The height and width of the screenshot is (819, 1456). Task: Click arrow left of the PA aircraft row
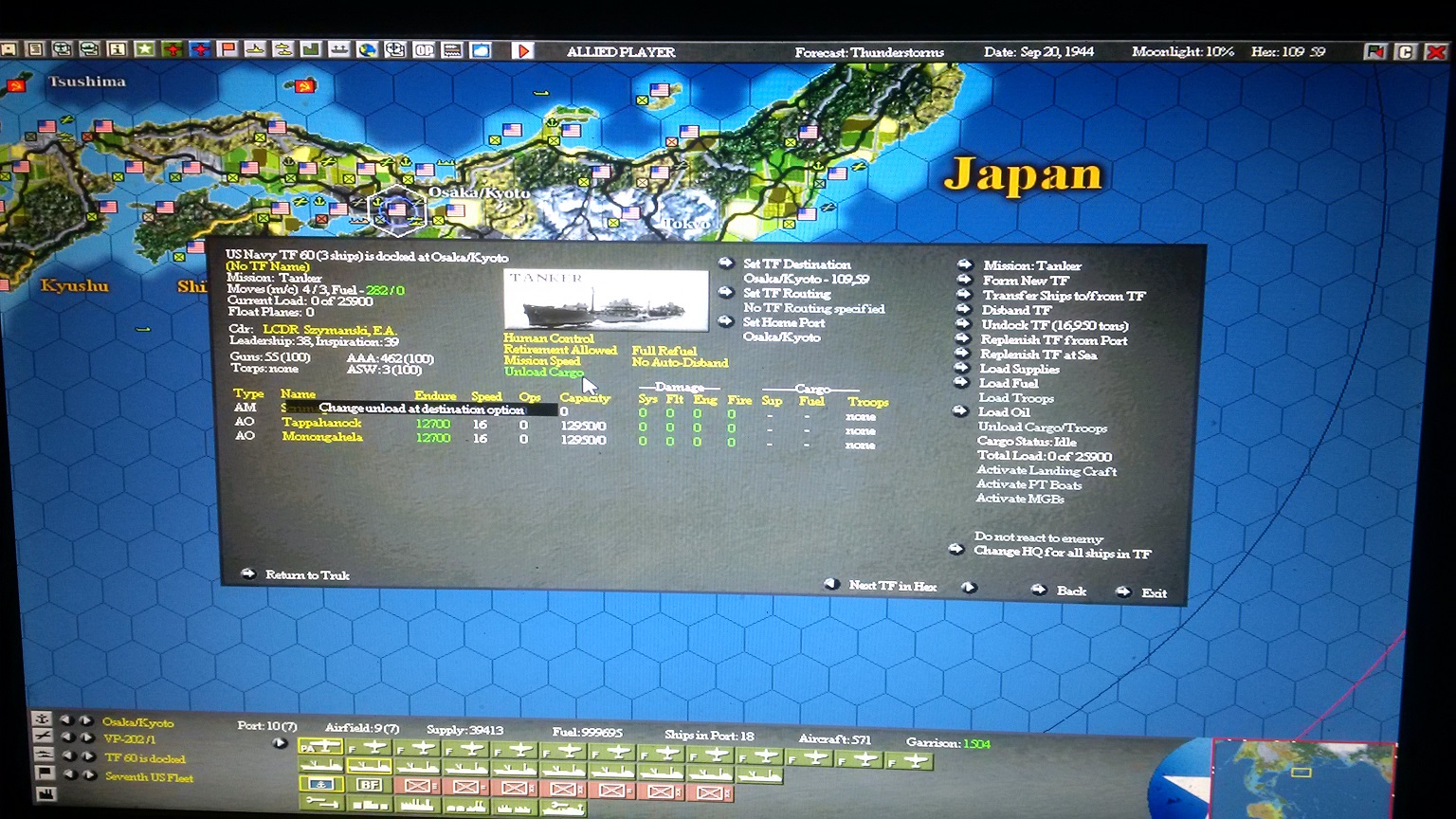(280, 743)
